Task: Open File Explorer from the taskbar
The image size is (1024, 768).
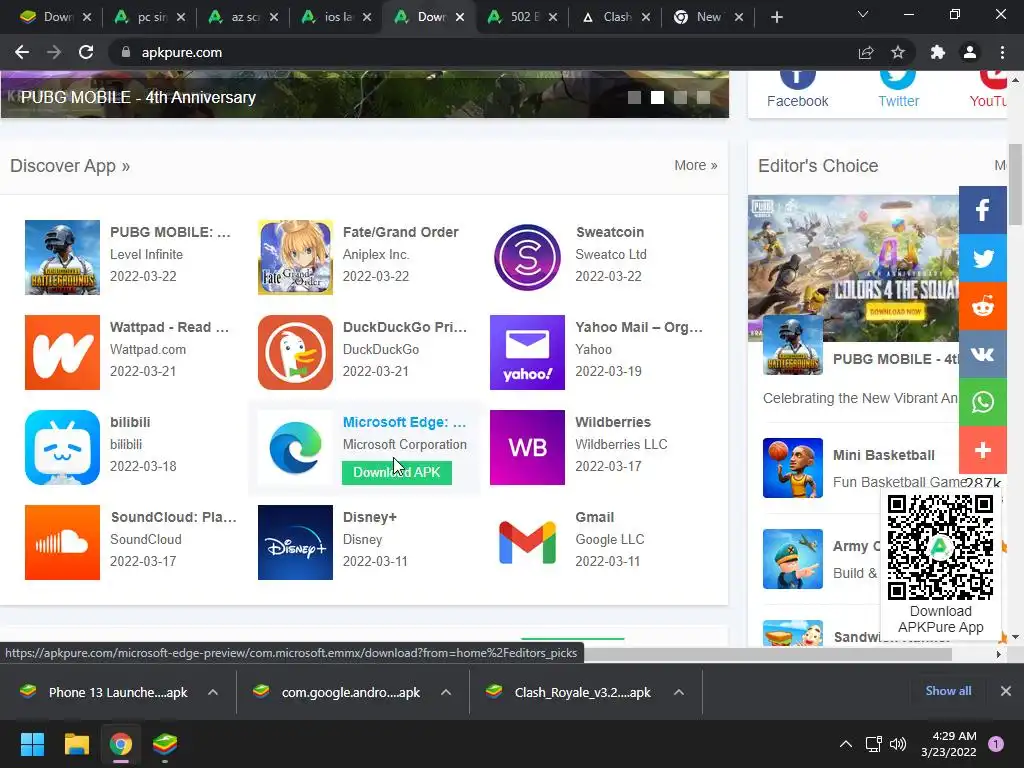Action: coord(76,744)
